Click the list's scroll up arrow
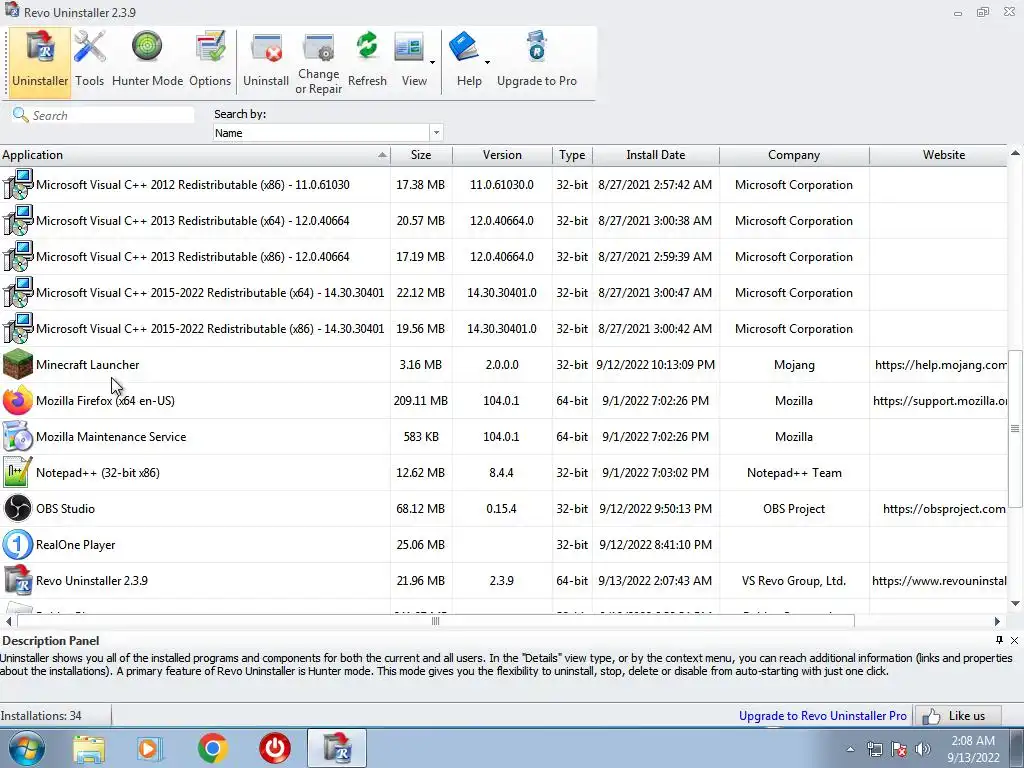1024x768 pixels. [1016, 153]
